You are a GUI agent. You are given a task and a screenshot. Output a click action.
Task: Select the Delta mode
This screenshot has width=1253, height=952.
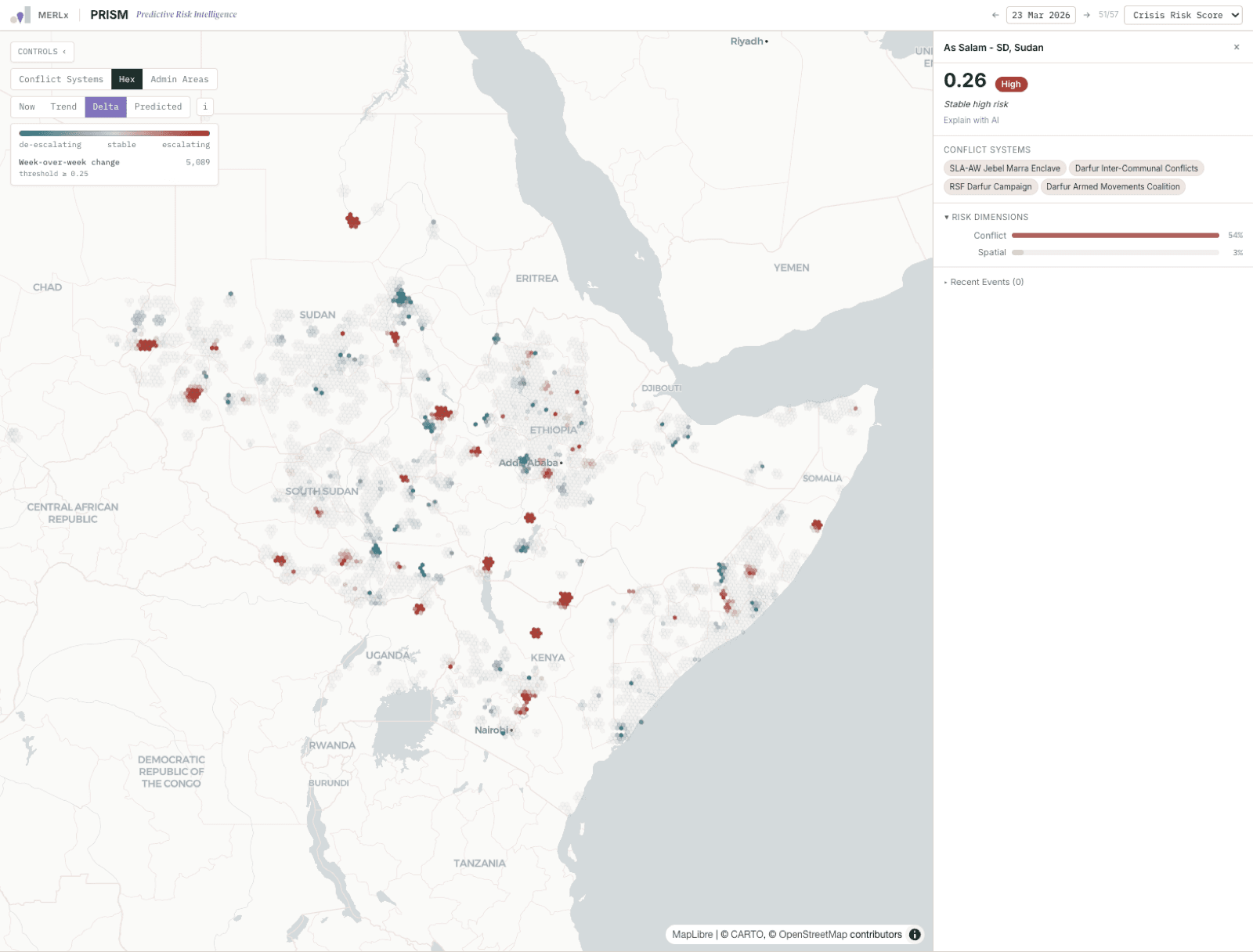(x=106, y=106)
